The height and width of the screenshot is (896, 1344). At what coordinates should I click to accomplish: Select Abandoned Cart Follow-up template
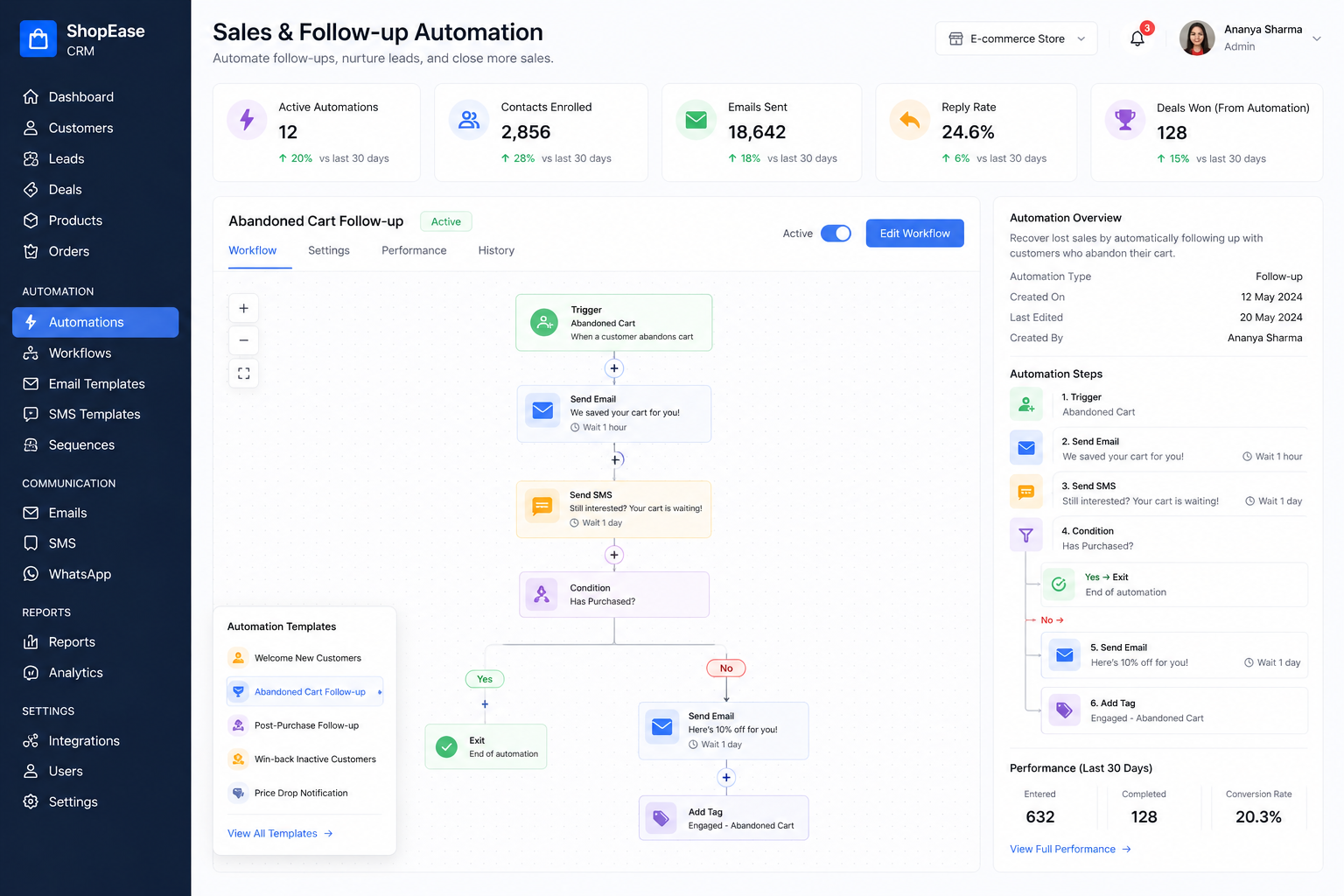tap(304, 691)
